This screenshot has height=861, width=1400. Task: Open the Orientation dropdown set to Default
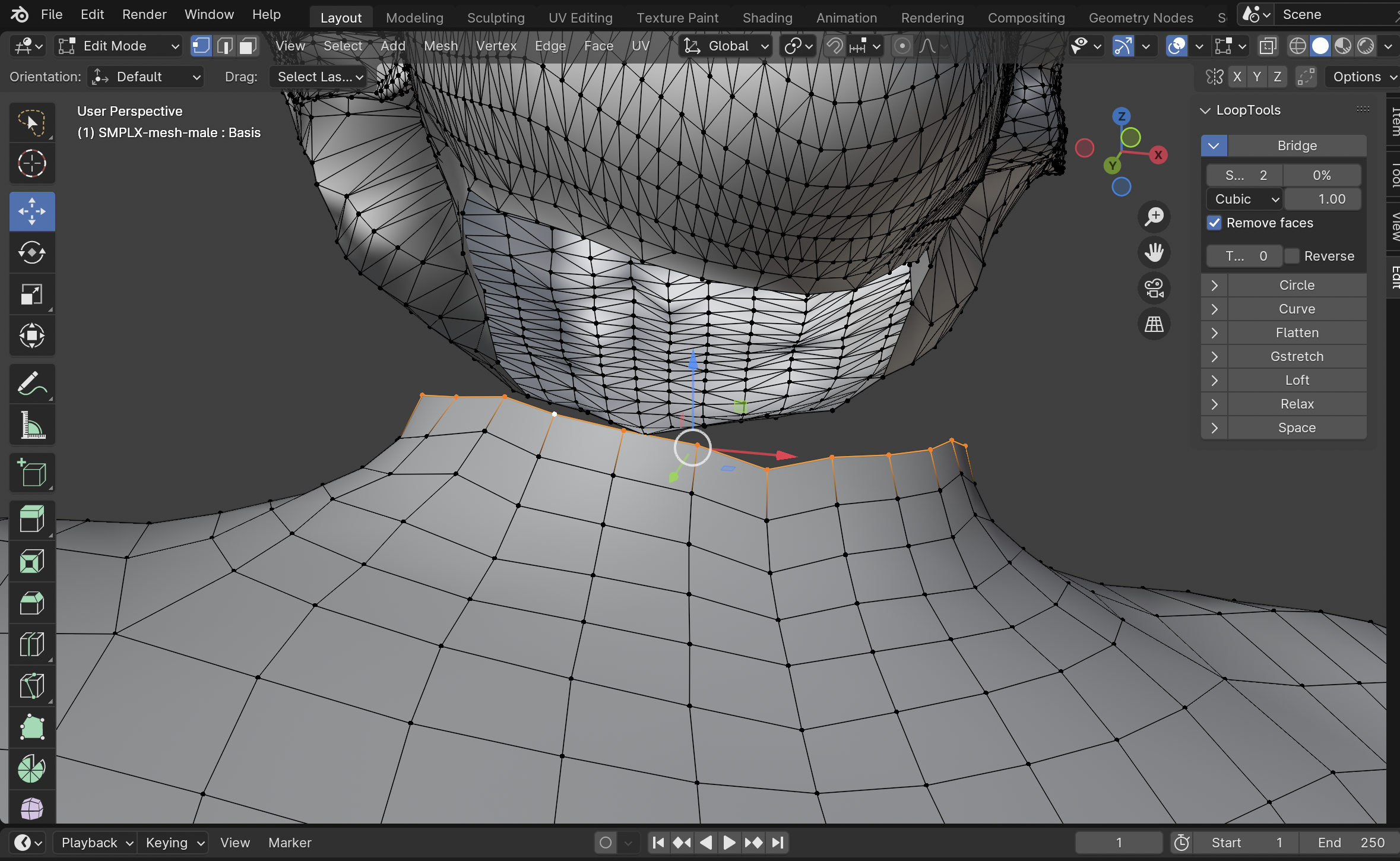[x=145, y=77]
